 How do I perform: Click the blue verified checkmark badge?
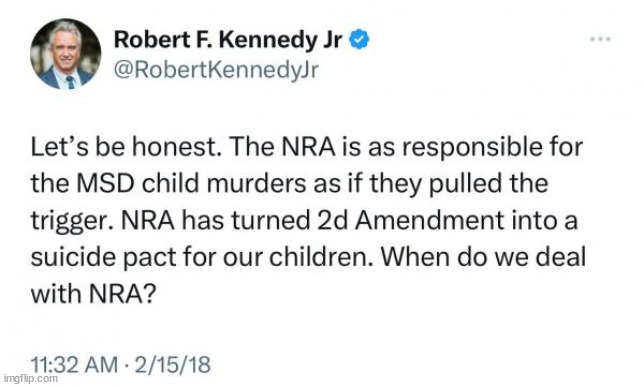[x=359, y=39]
